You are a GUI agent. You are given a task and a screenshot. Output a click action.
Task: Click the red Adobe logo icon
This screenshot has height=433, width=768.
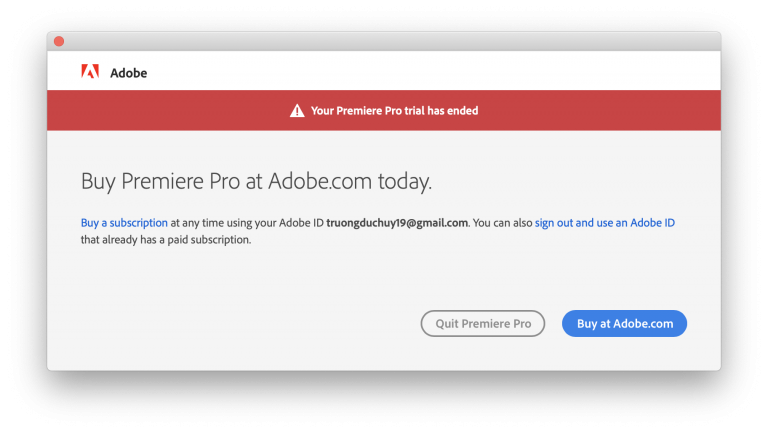[90, 72]
